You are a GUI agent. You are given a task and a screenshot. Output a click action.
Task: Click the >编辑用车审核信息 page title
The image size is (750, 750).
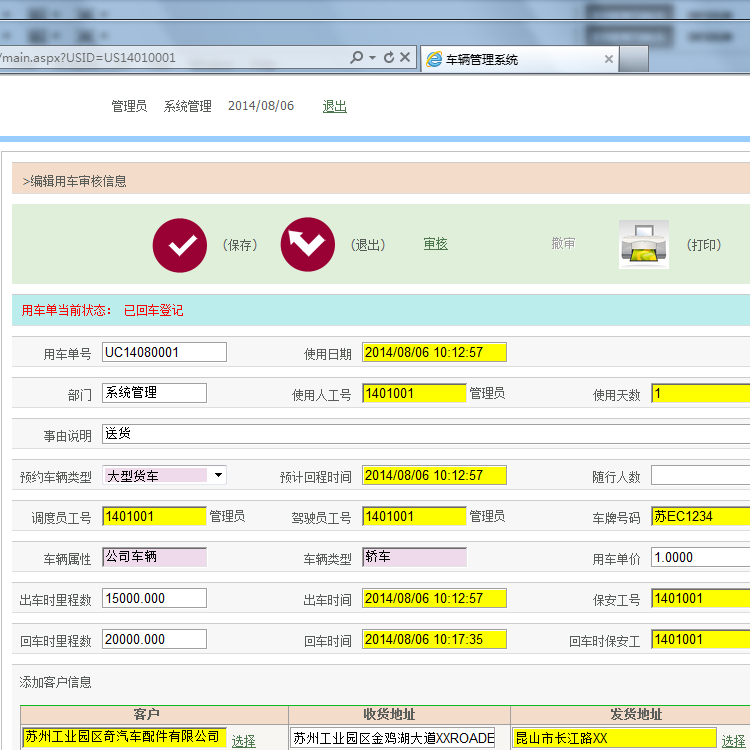[75, 181]
